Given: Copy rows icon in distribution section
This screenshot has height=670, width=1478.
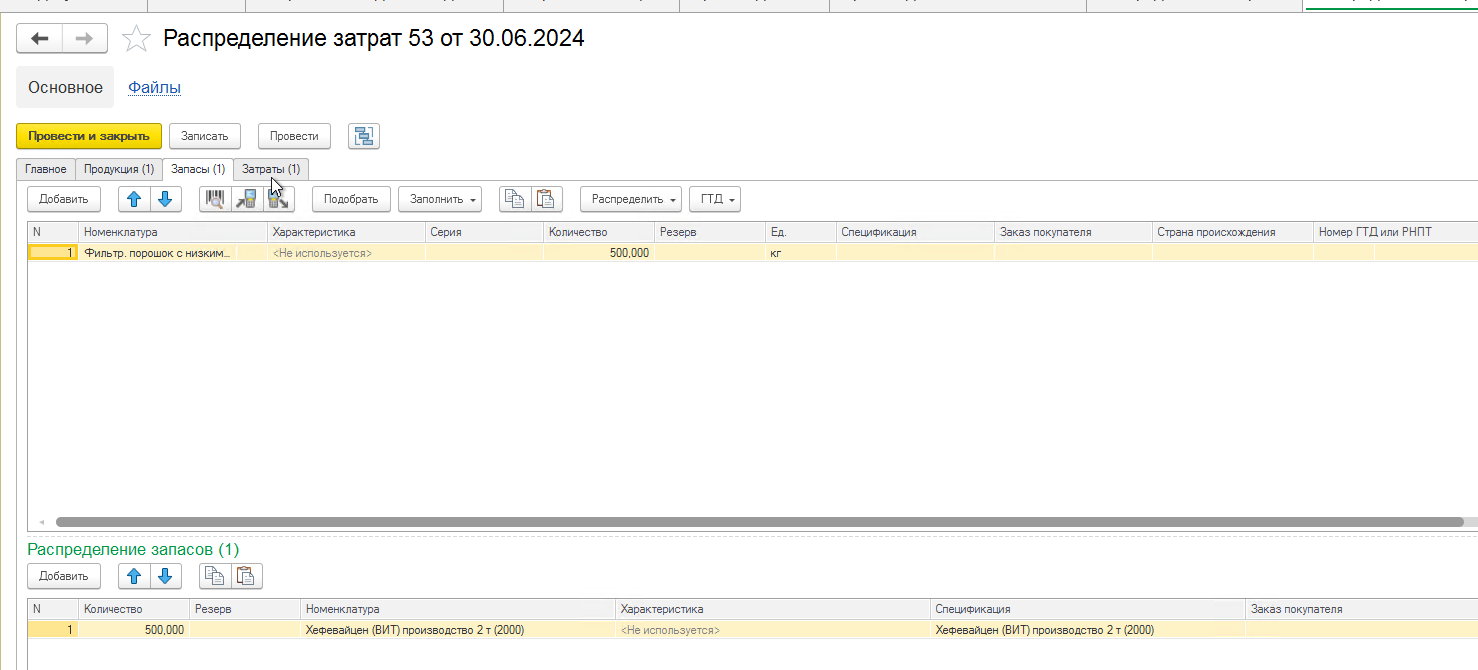Looking at the screenshot, I should 215,575.
